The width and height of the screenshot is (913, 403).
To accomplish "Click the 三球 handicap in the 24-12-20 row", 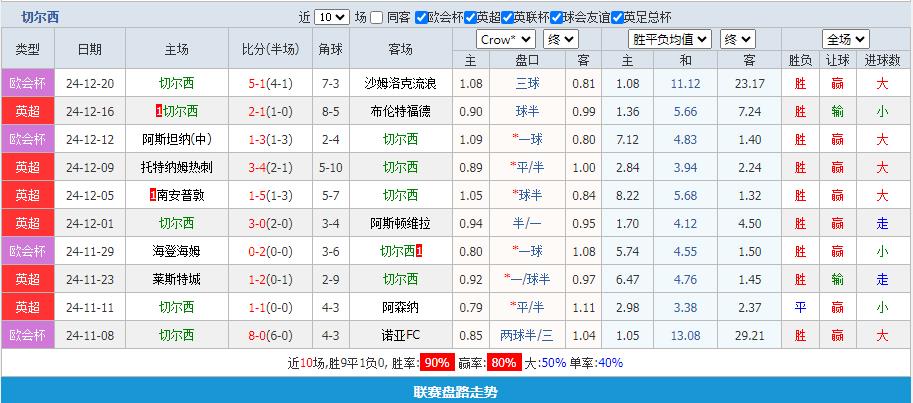I will tap(528, 83).
